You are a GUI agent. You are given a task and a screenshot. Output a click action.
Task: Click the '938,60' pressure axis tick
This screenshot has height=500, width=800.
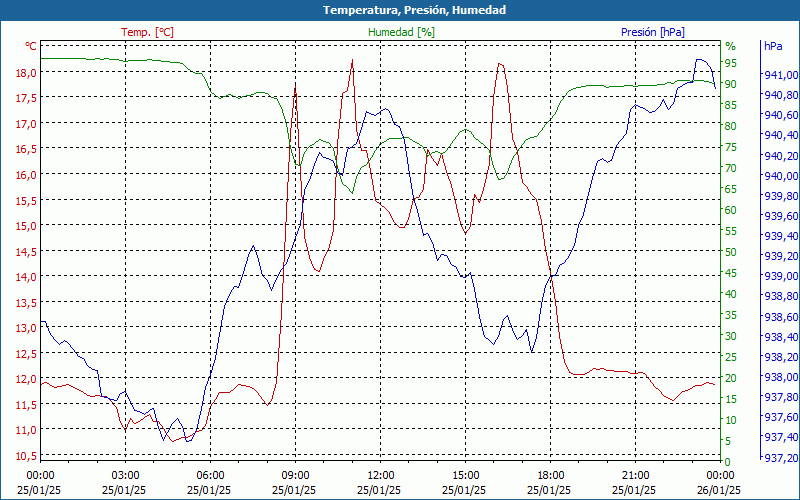point(781,317)
